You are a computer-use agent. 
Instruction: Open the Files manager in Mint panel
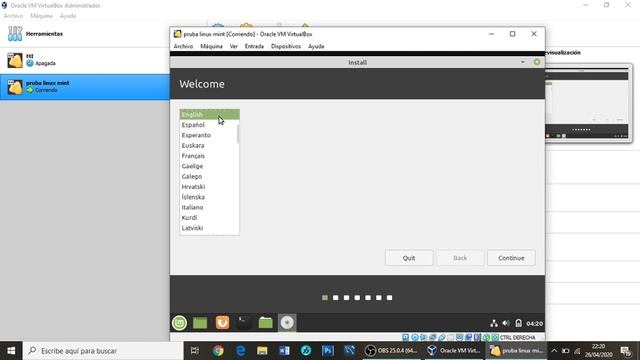[265, 323]
